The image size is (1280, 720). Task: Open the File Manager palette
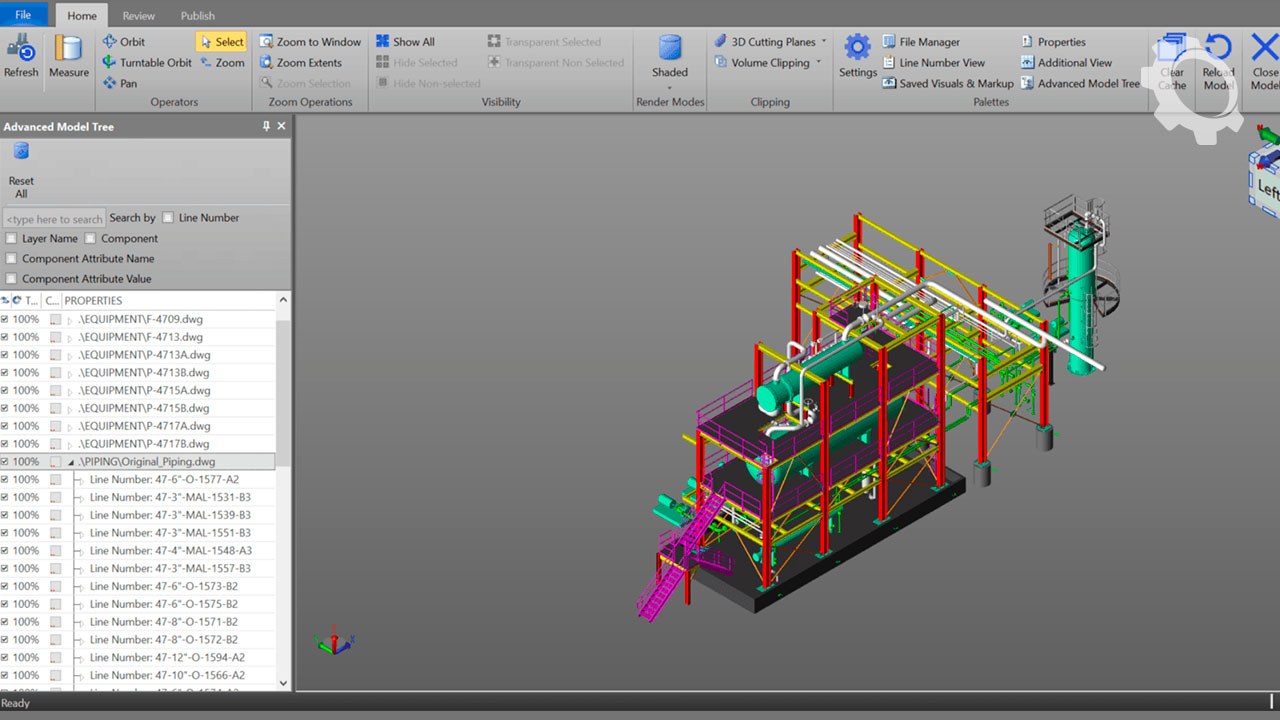pos(920,42)
